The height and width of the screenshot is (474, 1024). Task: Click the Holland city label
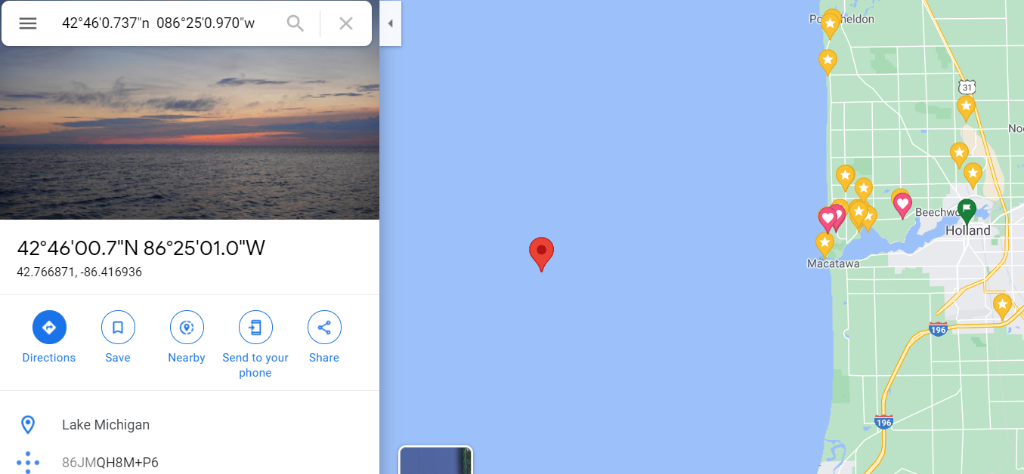[x=968, y=230]
